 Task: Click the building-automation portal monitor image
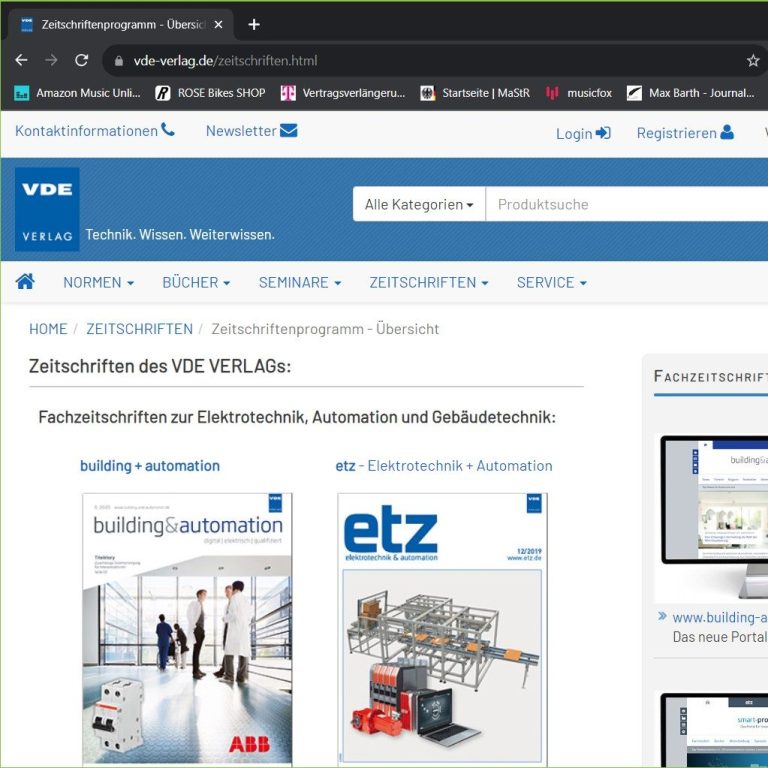click(x=714, y=517)
